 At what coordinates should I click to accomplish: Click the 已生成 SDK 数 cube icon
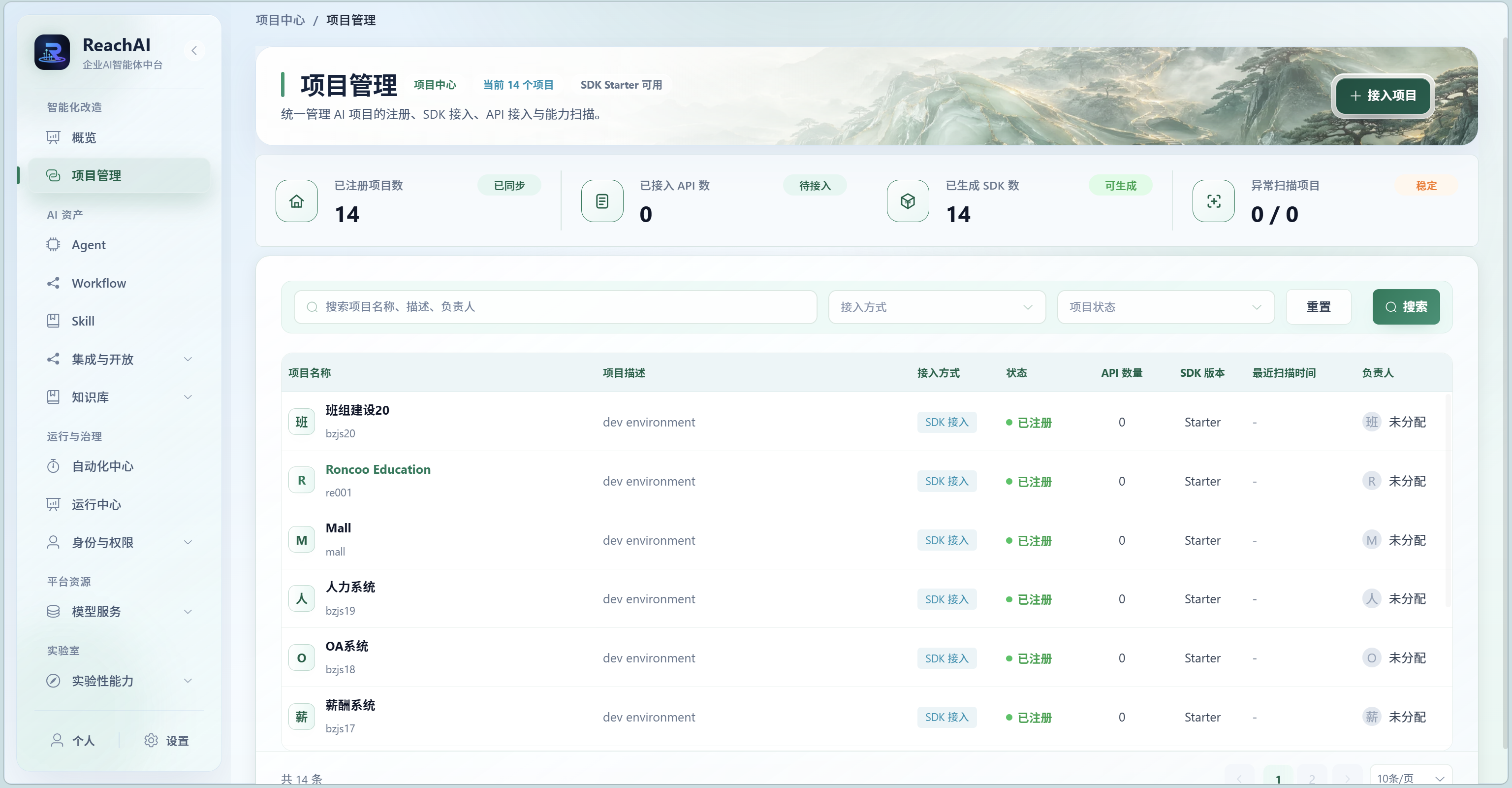[908, 201]
